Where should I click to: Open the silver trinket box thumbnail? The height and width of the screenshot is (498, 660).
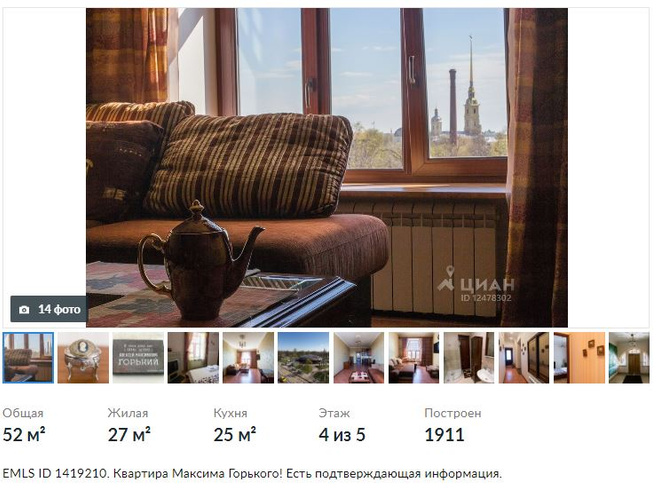pyautogui.click(x=83, y=358)
